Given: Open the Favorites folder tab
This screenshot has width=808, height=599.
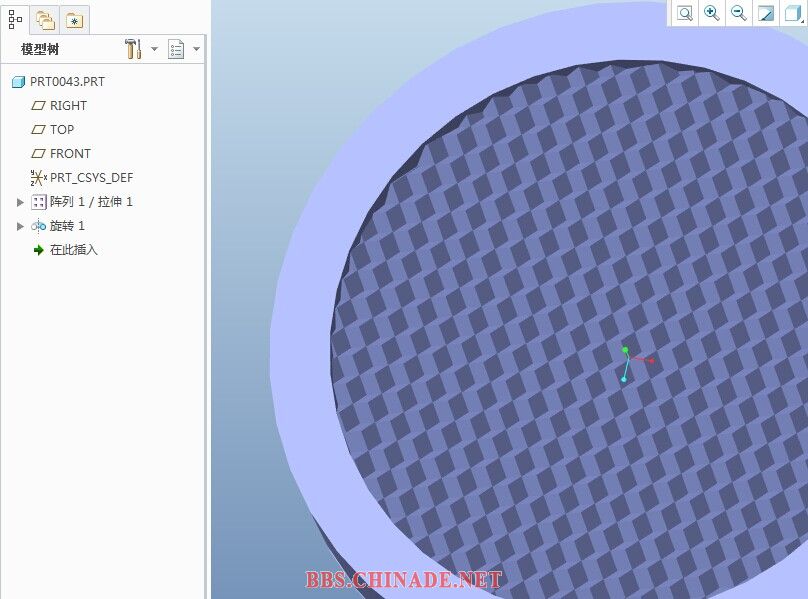Looking at the screenshot, I should 74,18.
